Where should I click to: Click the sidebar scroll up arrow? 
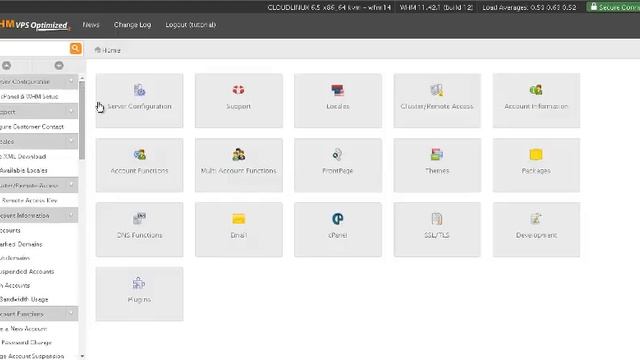point(82,78)
